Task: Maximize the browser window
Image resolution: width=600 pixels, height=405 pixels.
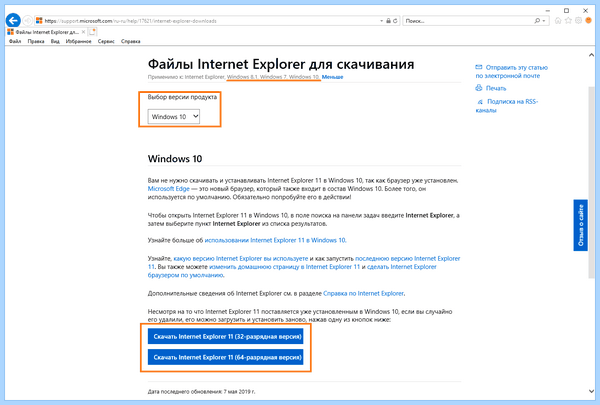Action: click(x=566, y=10)
